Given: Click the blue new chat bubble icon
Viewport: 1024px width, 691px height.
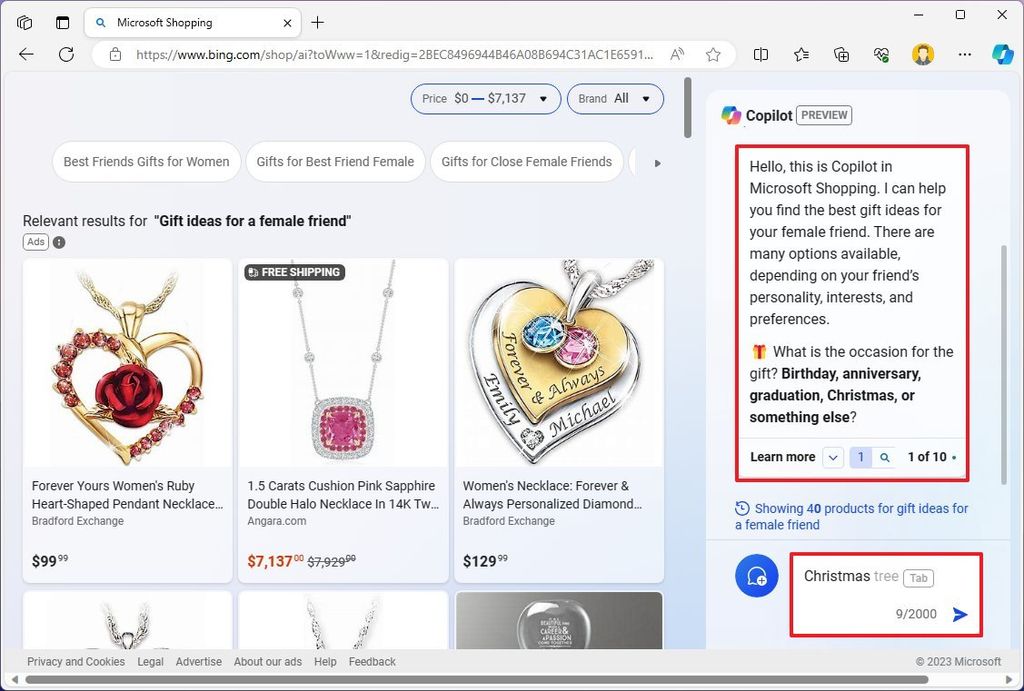Looking at the screenshot, I should click(x=757, y=575).
